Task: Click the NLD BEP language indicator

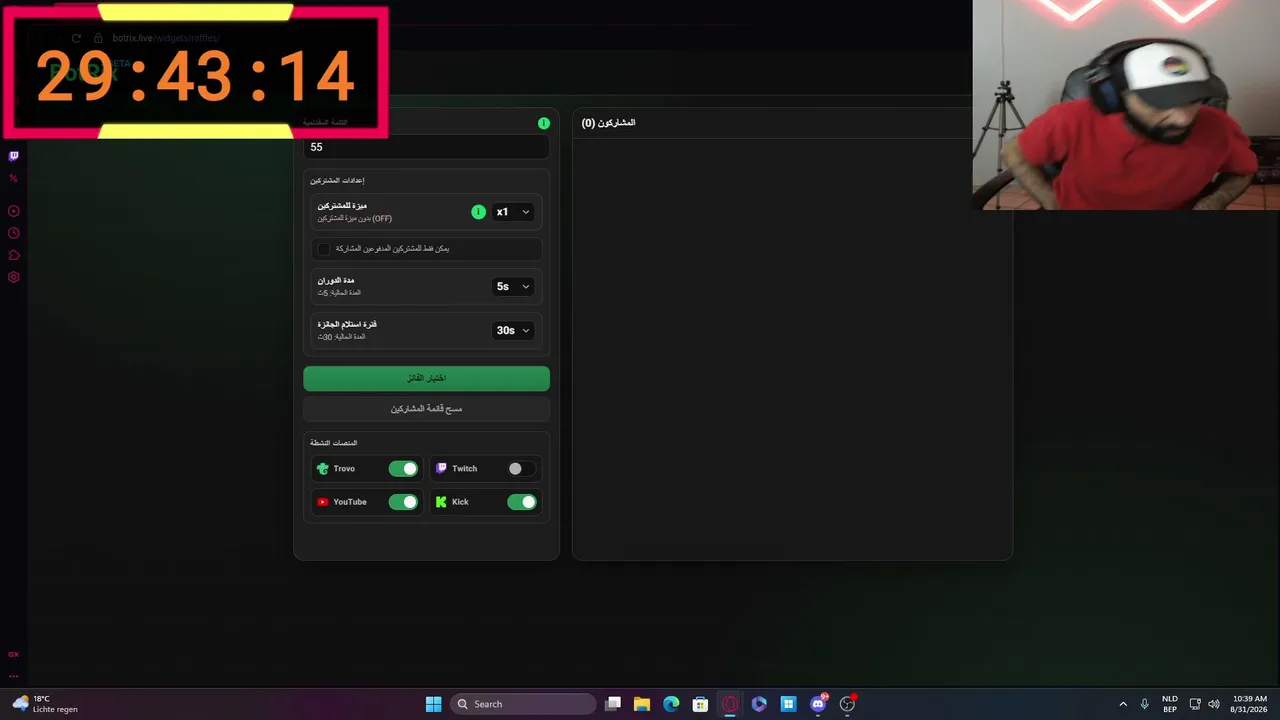Action: [1169, 704]
